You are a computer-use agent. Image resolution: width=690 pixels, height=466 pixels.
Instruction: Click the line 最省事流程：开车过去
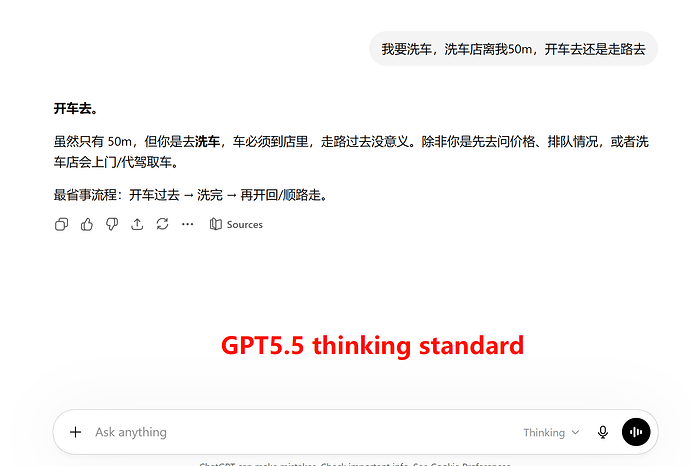(x=192, y=195)
